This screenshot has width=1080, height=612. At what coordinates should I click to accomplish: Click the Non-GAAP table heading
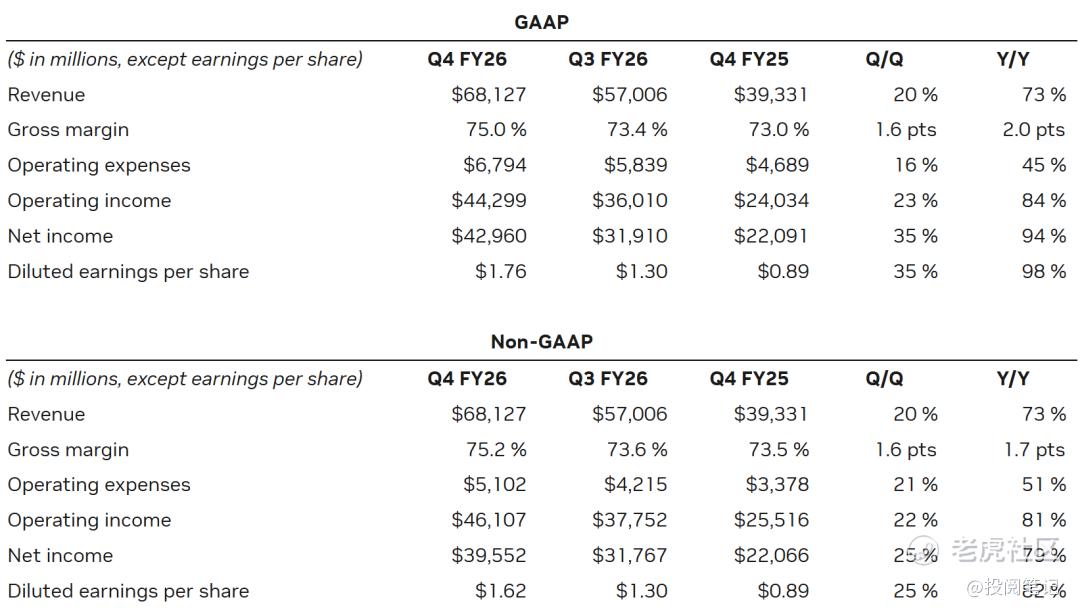point(541,341)
